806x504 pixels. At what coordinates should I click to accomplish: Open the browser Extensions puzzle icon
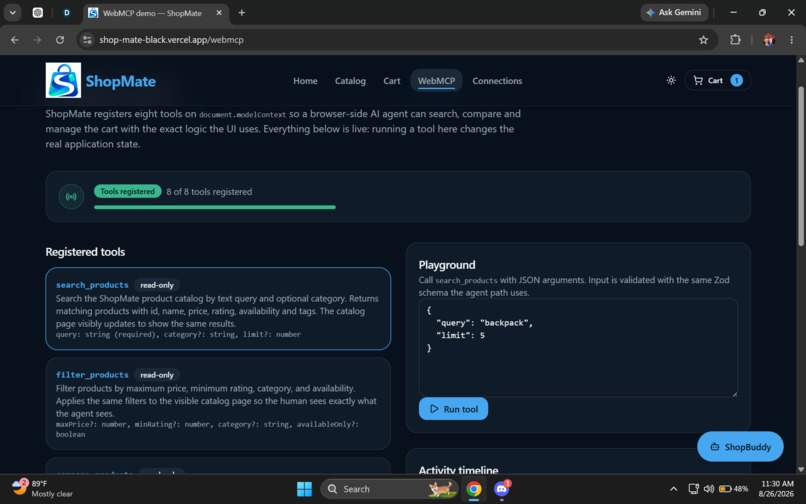point(735,40)
